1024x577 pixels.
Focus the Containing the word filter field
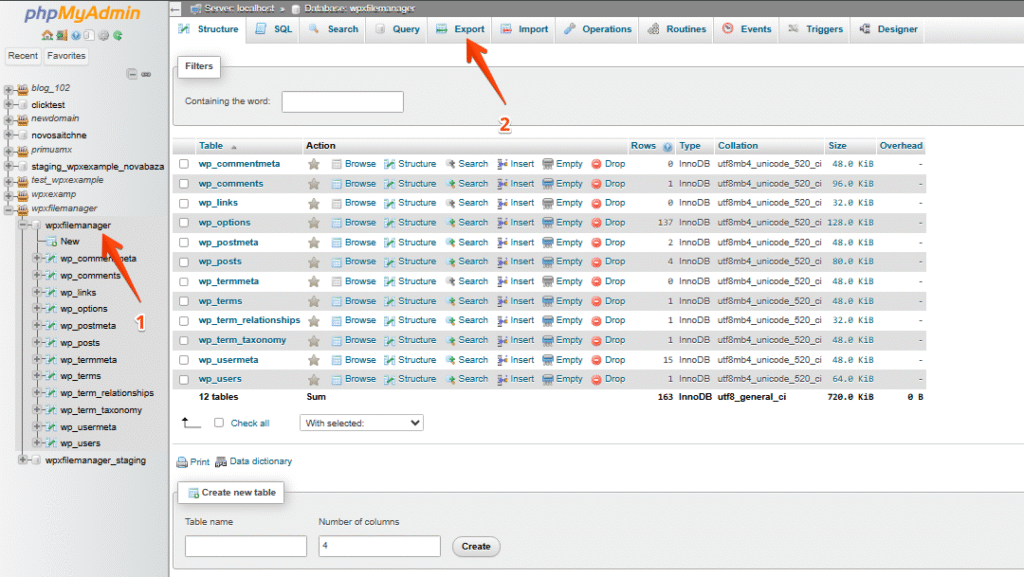343,102
